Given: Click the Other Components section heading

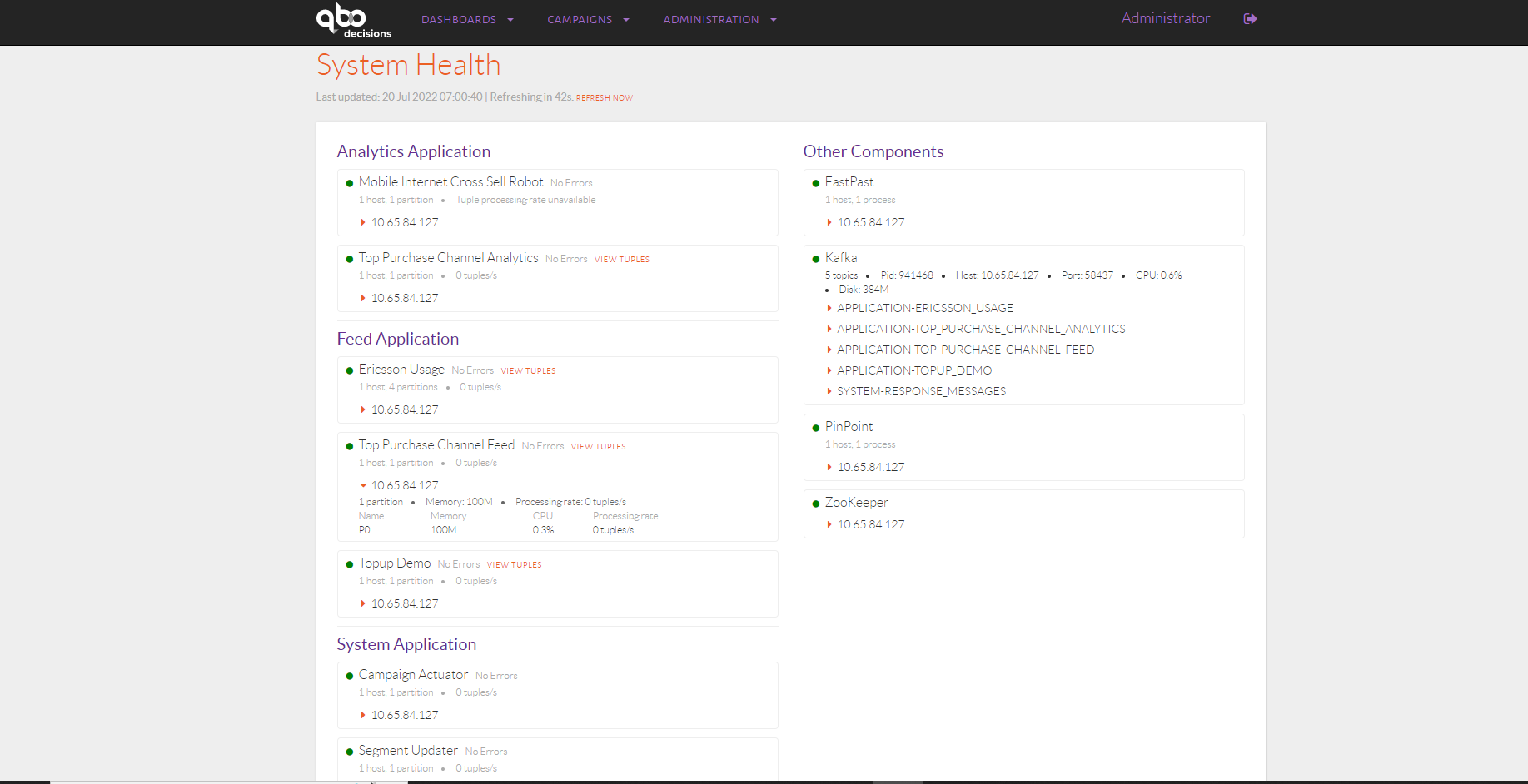Looking at the screenshot, I should coord(873,151).
